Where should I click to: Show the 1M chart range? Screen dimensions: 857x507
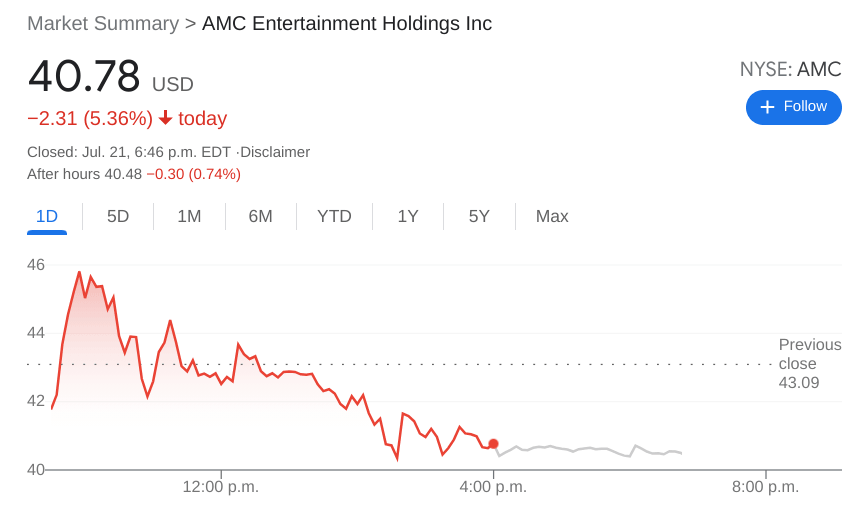(x=189, y=216)
